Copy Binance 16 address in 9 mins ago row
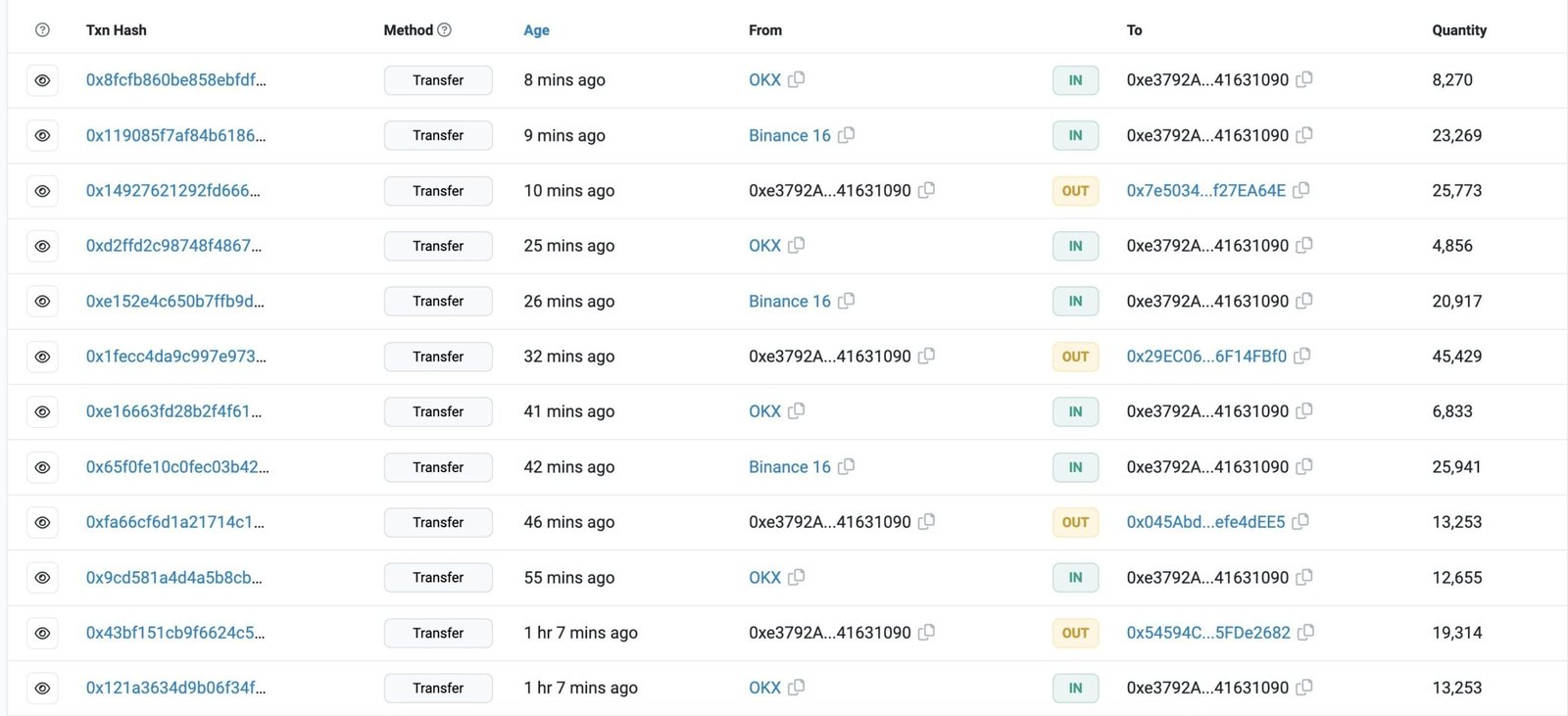This screenshot has width=1568, height=716. coord(846,135)
